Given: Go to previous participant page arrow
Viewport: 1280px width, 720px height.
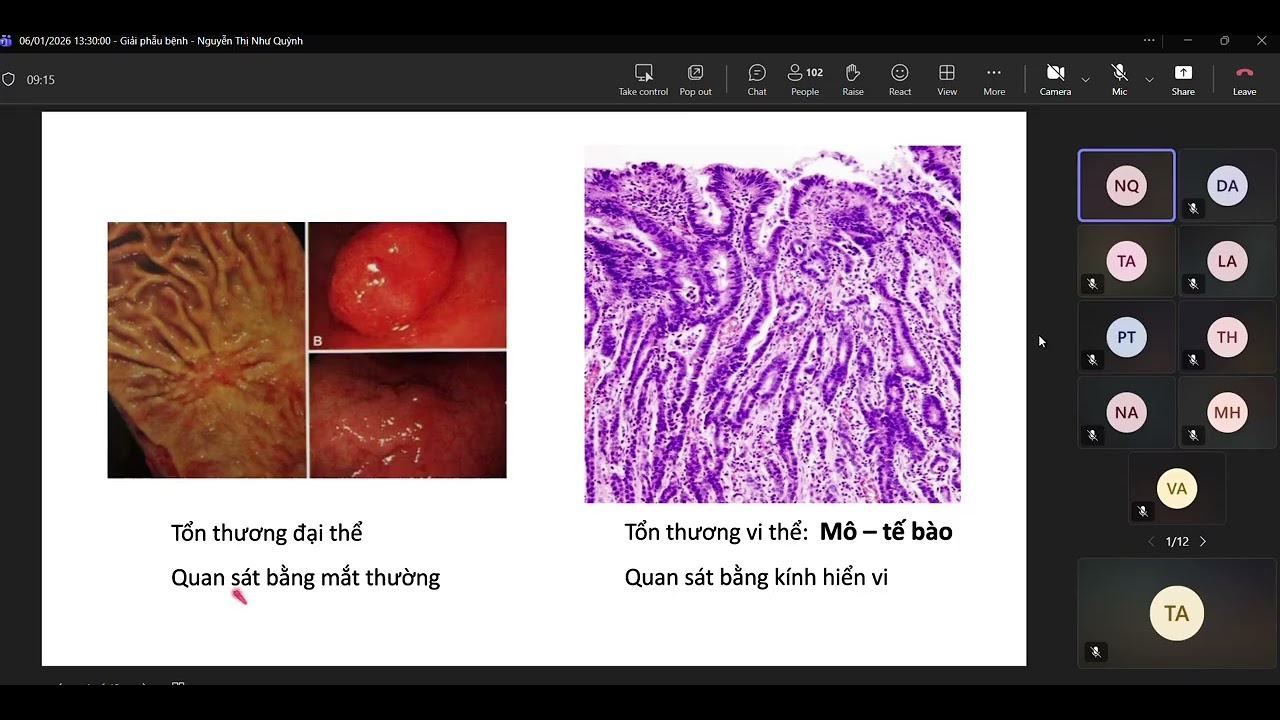Looking at the screenshot, I should pos(1151,541).
